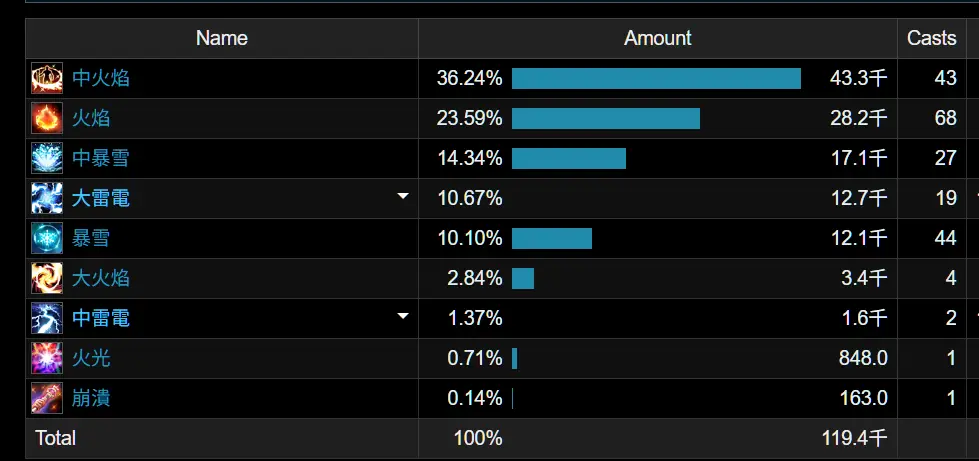
Task: Click the 大雷電 lightning spell icon
Action: click(47, 198)
